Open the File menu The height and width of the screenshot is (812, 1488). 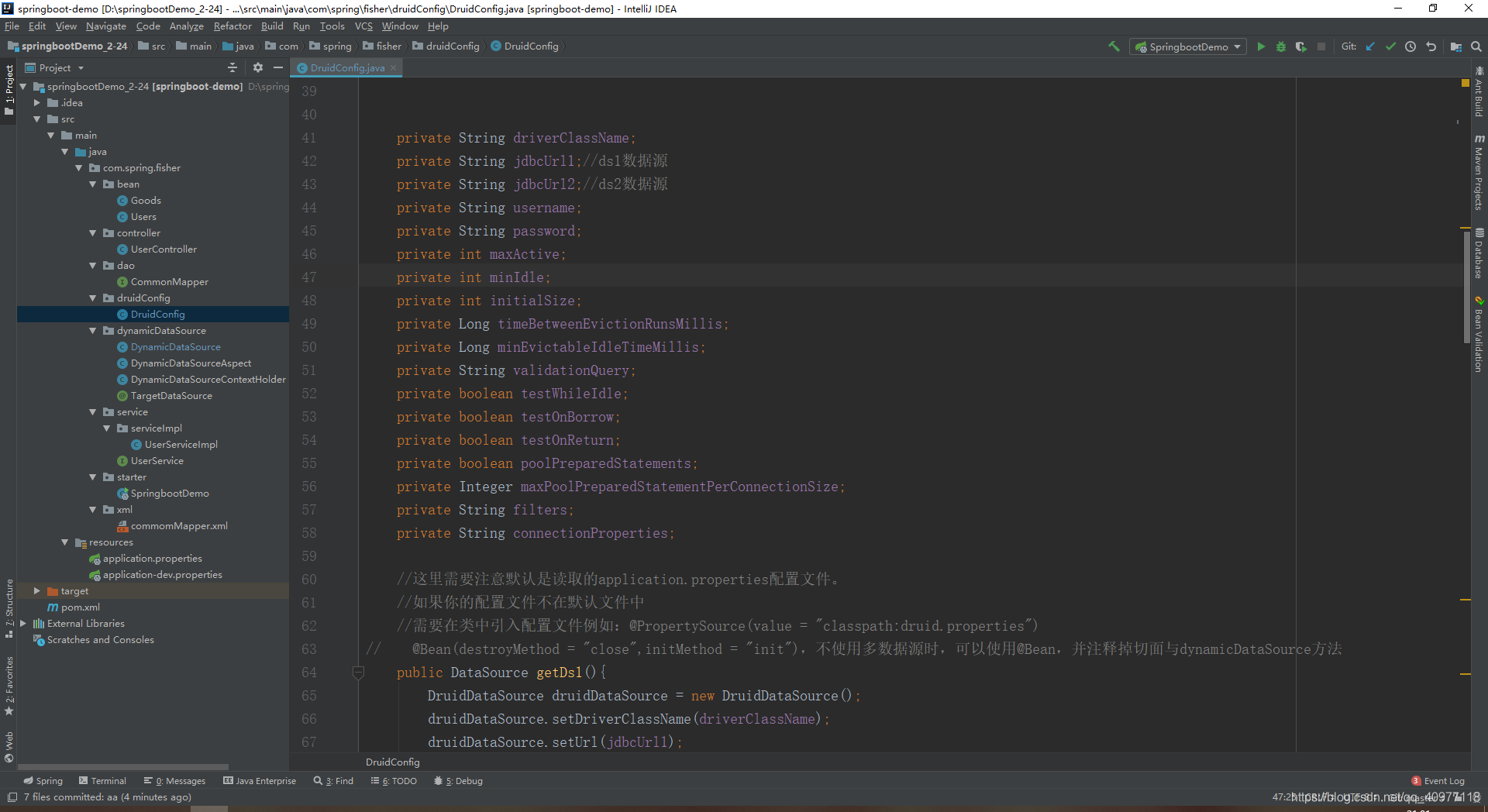[12, 26]
